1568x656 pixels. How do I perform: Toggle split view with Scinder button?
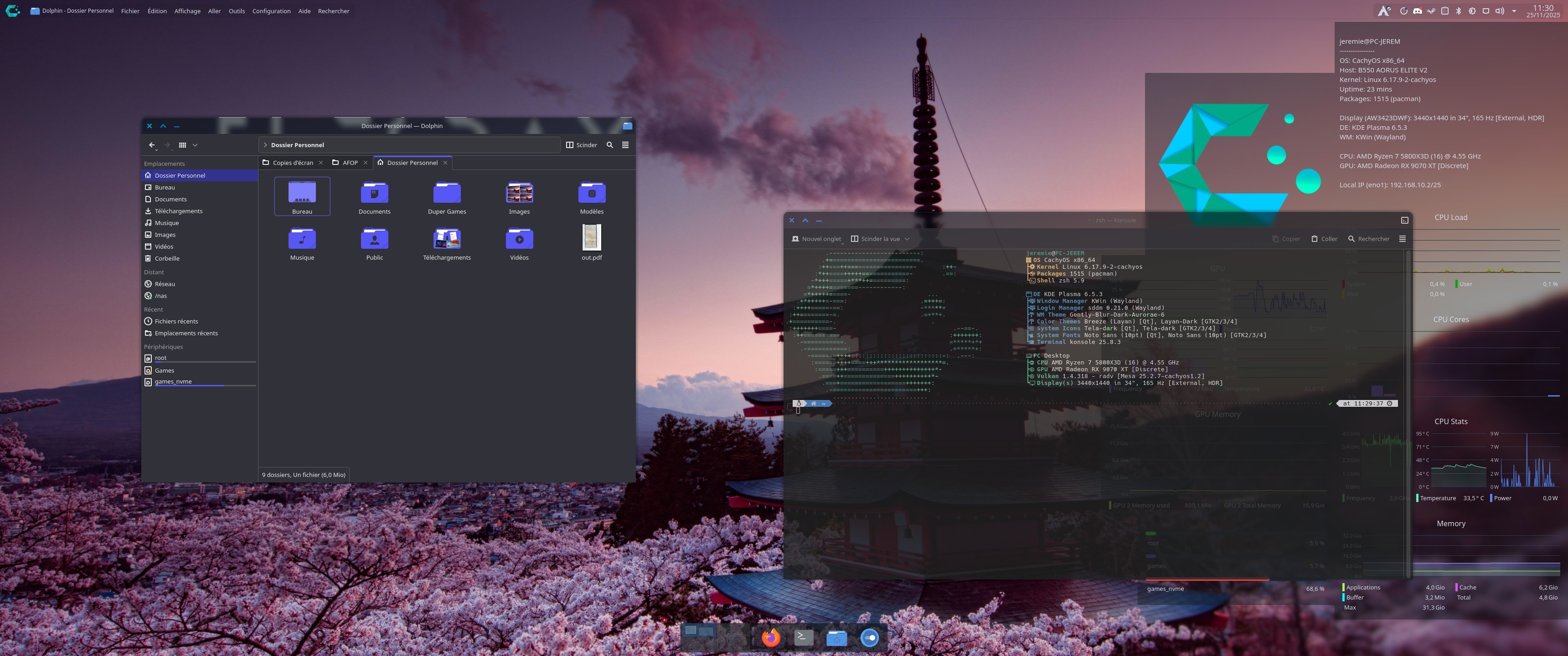pyautogui.click(x=581, y=145)
